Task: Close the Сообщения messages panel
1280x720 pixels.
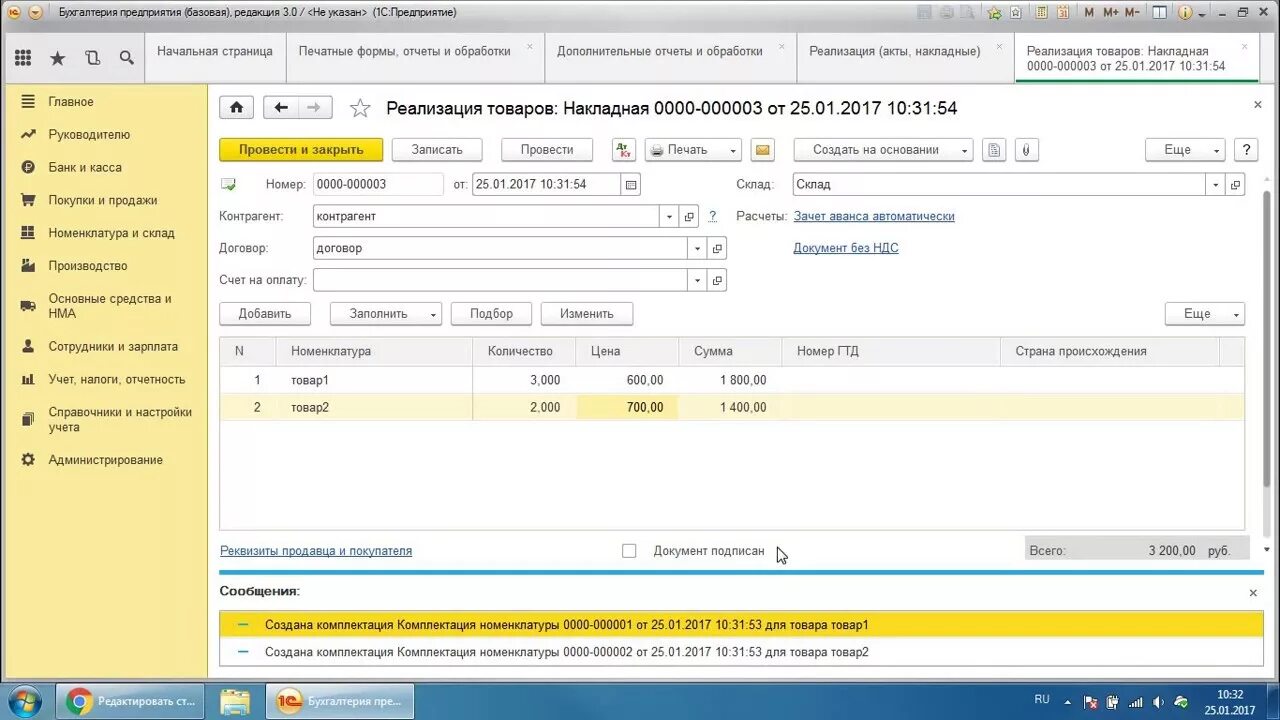Action: click(1253, 593)
